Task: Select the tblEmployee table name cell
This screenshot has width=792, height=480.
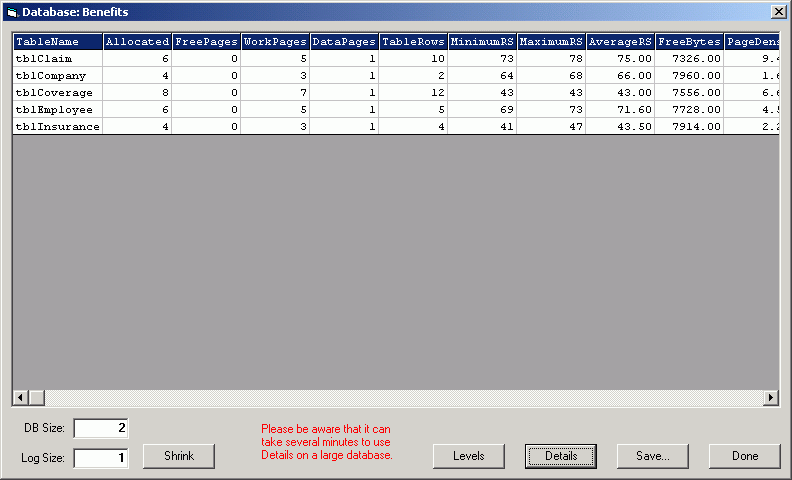Action: pos(58,110)
